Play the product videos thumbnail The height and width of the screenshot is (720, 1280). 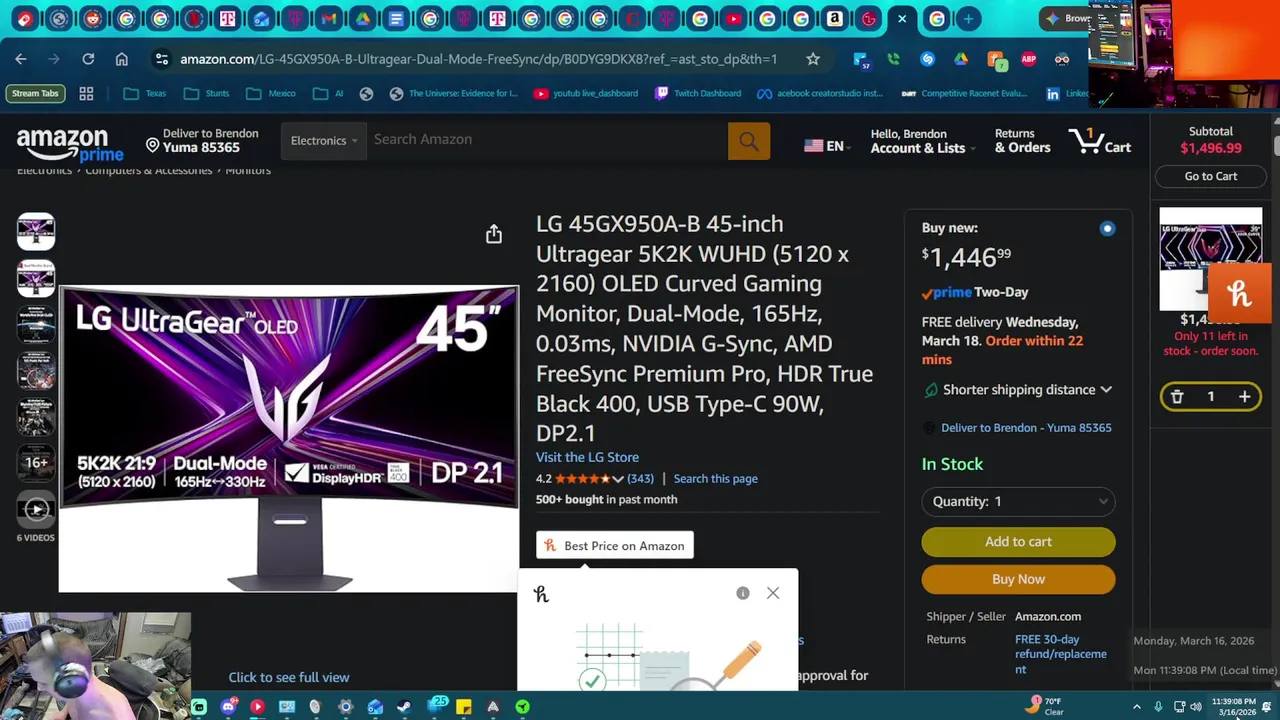click(36, 509)
